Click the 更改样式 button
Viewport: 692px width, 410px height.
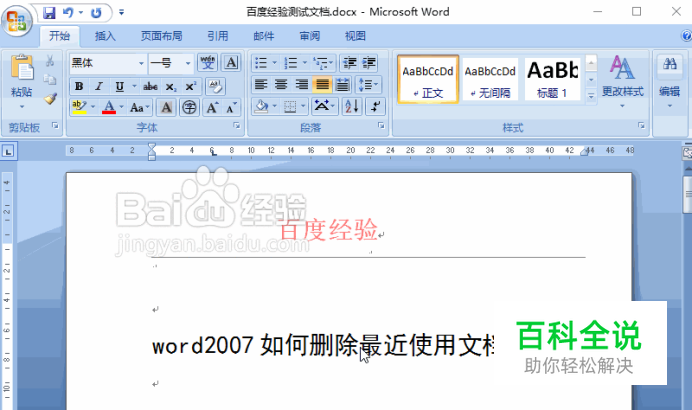pyautogui.click(x=622, y=82)
